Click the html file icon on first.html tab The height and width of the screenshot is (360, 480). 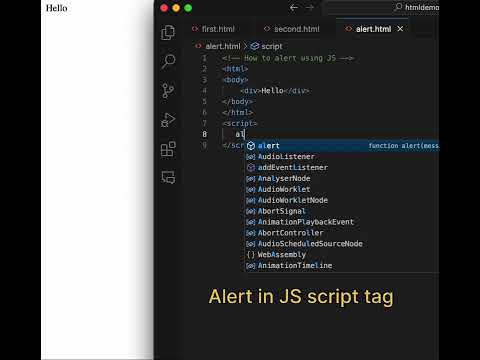click(195, 29)
